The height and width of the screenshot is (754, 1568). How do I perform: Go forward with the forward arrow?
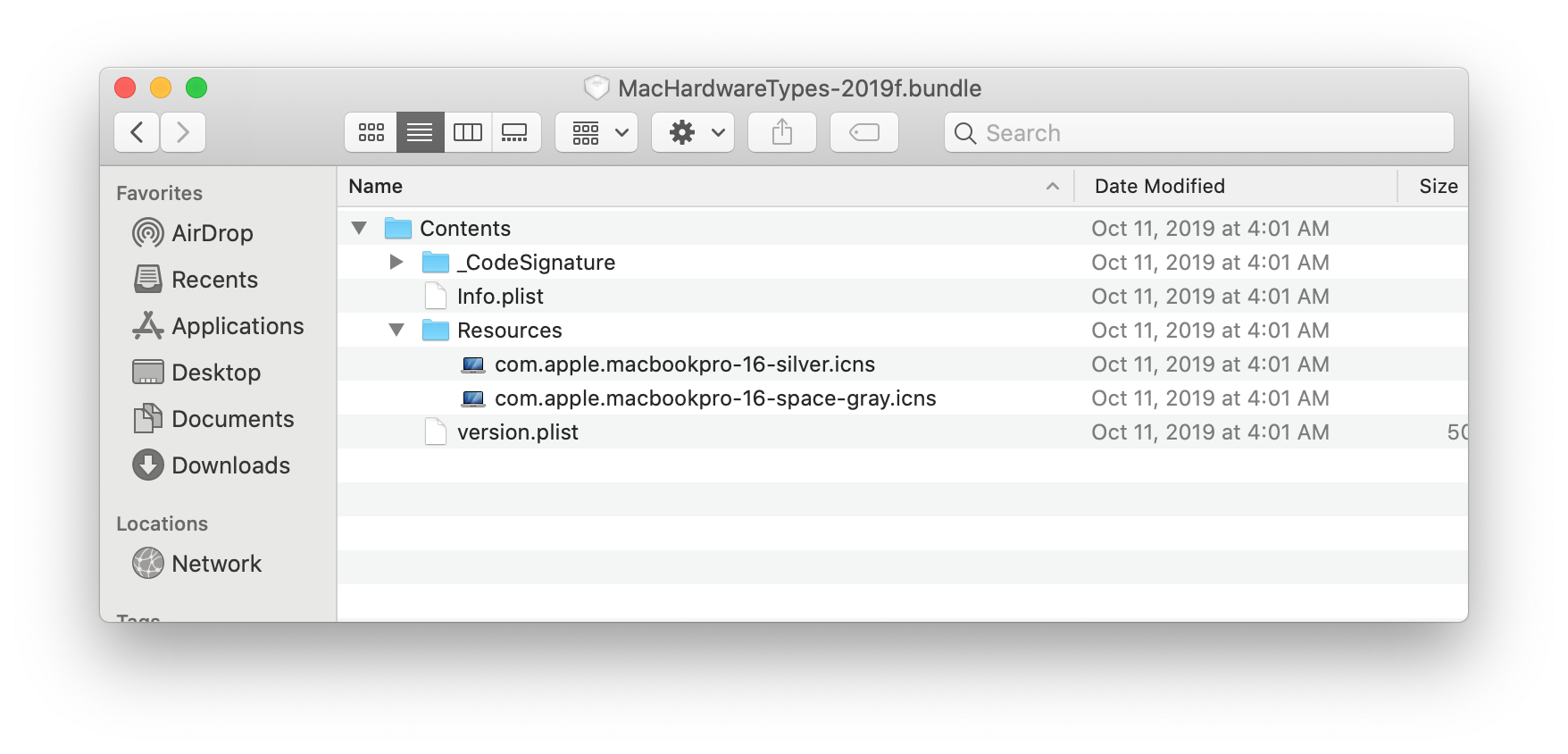tap(183, 133)
